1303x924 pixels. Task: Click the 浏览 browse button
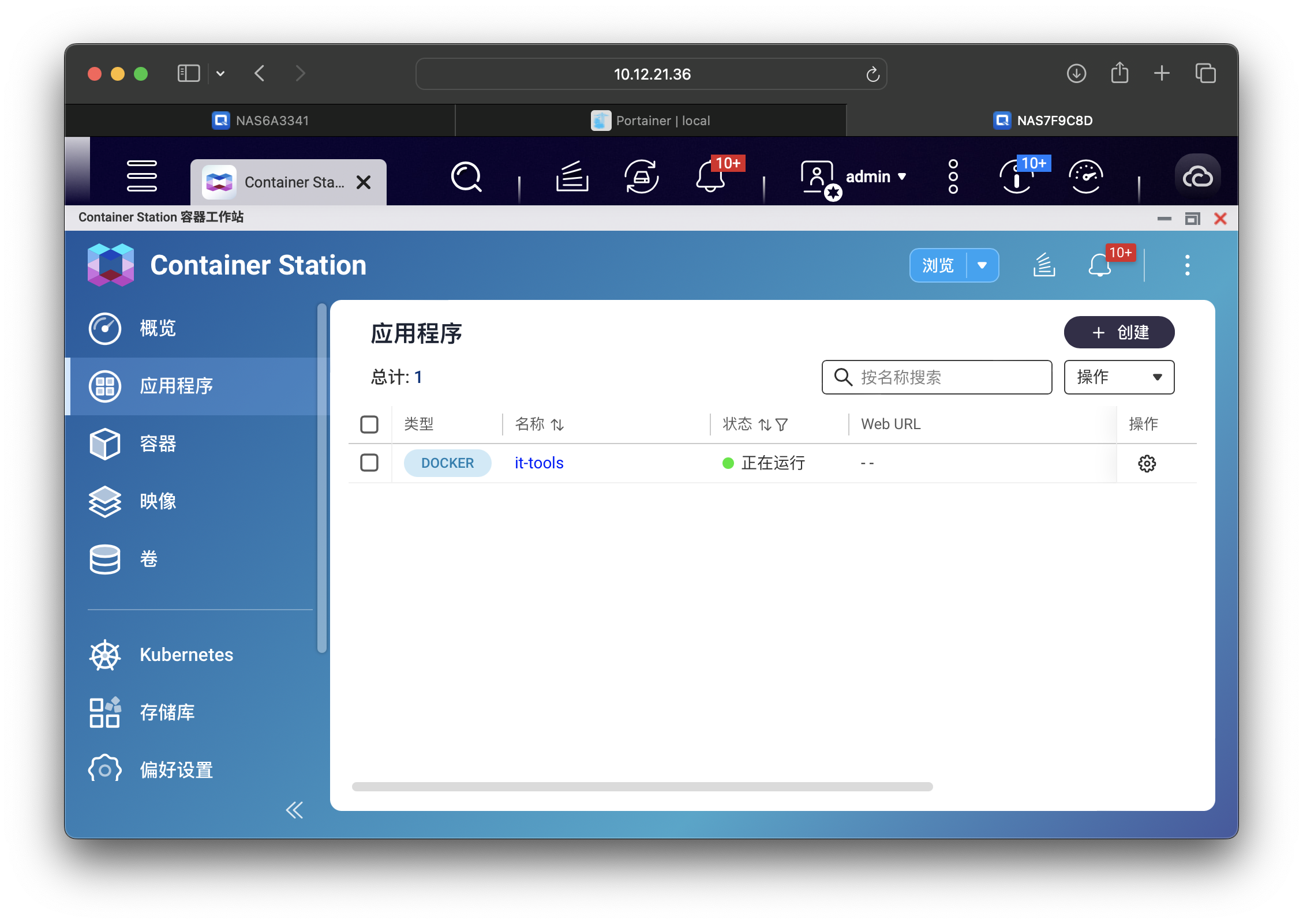tap(938, 265)
